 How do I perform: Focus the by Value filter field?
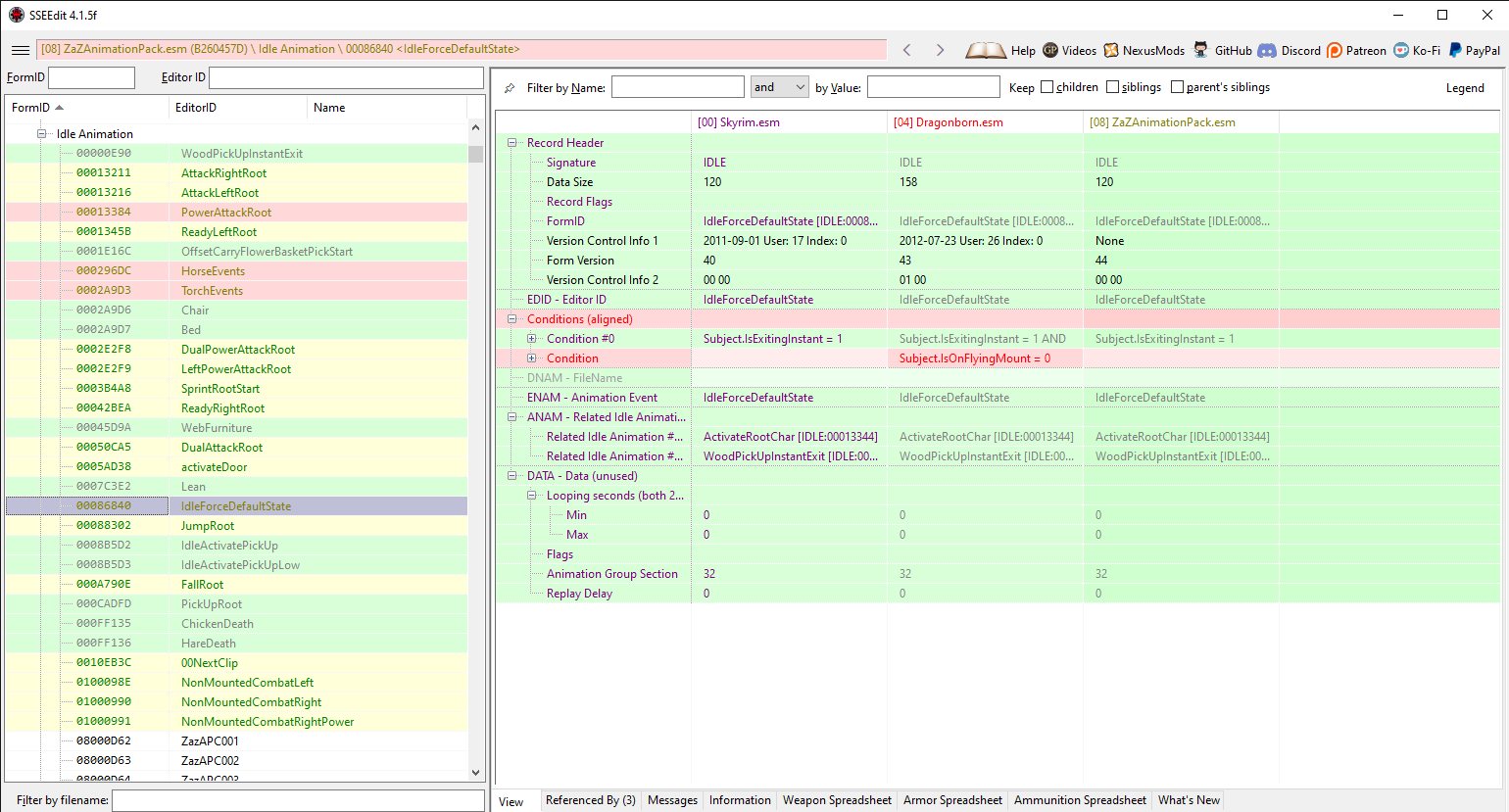tap(933, 87)
